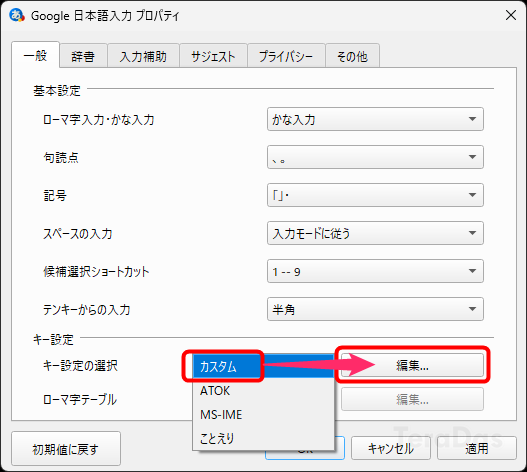Click the 記号 label

click(x=55, y=195)
